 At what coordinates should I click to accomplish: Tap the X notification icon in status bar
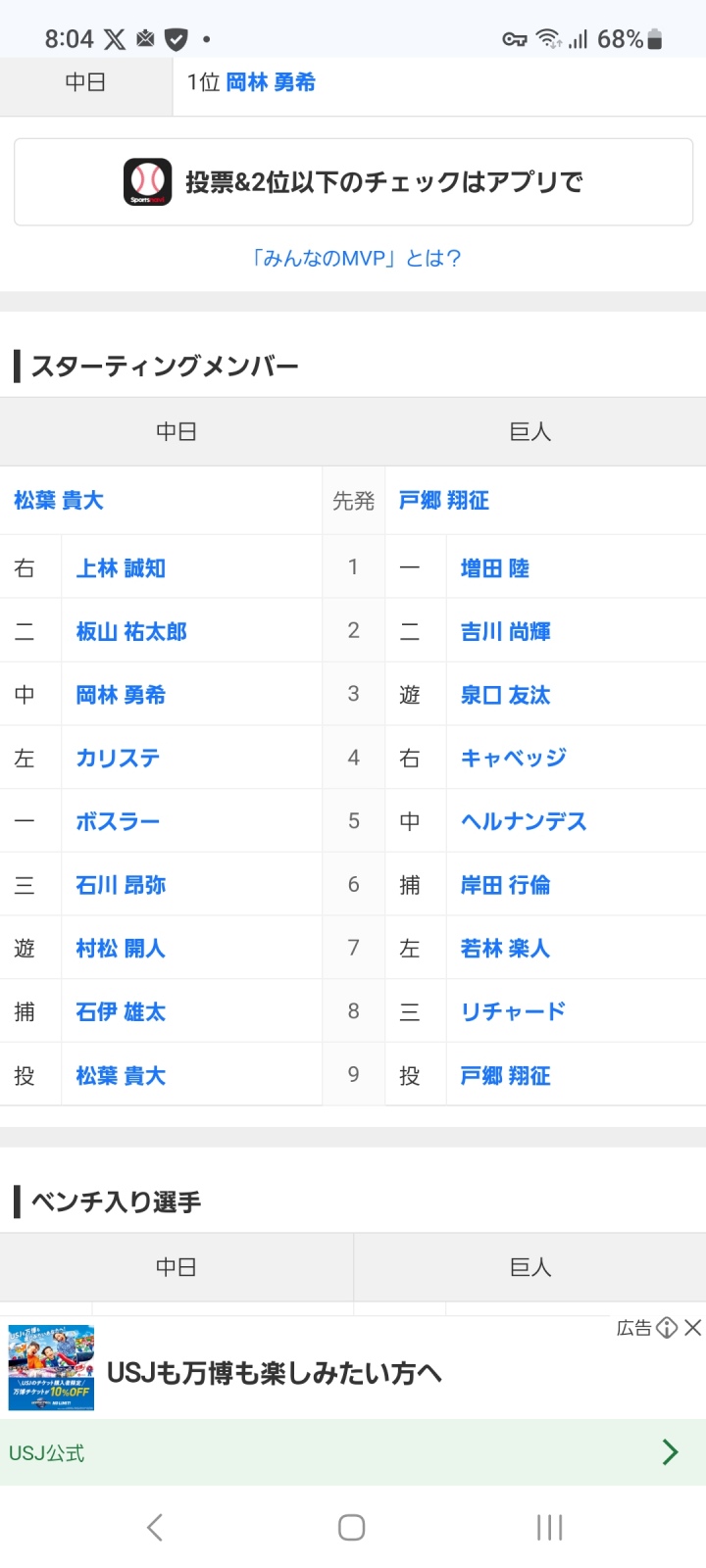[x=115, y=39]
